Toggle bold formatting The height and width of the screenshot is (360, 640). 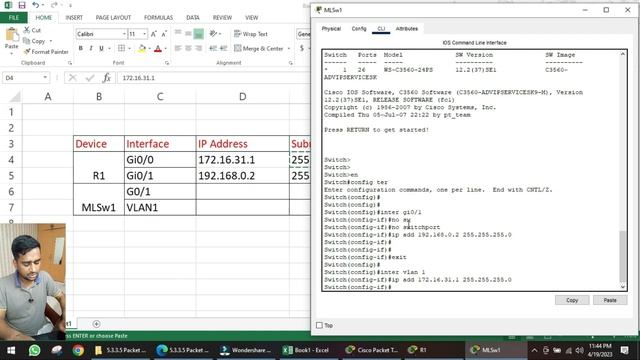pyautogui.click(x=80, y=49)
